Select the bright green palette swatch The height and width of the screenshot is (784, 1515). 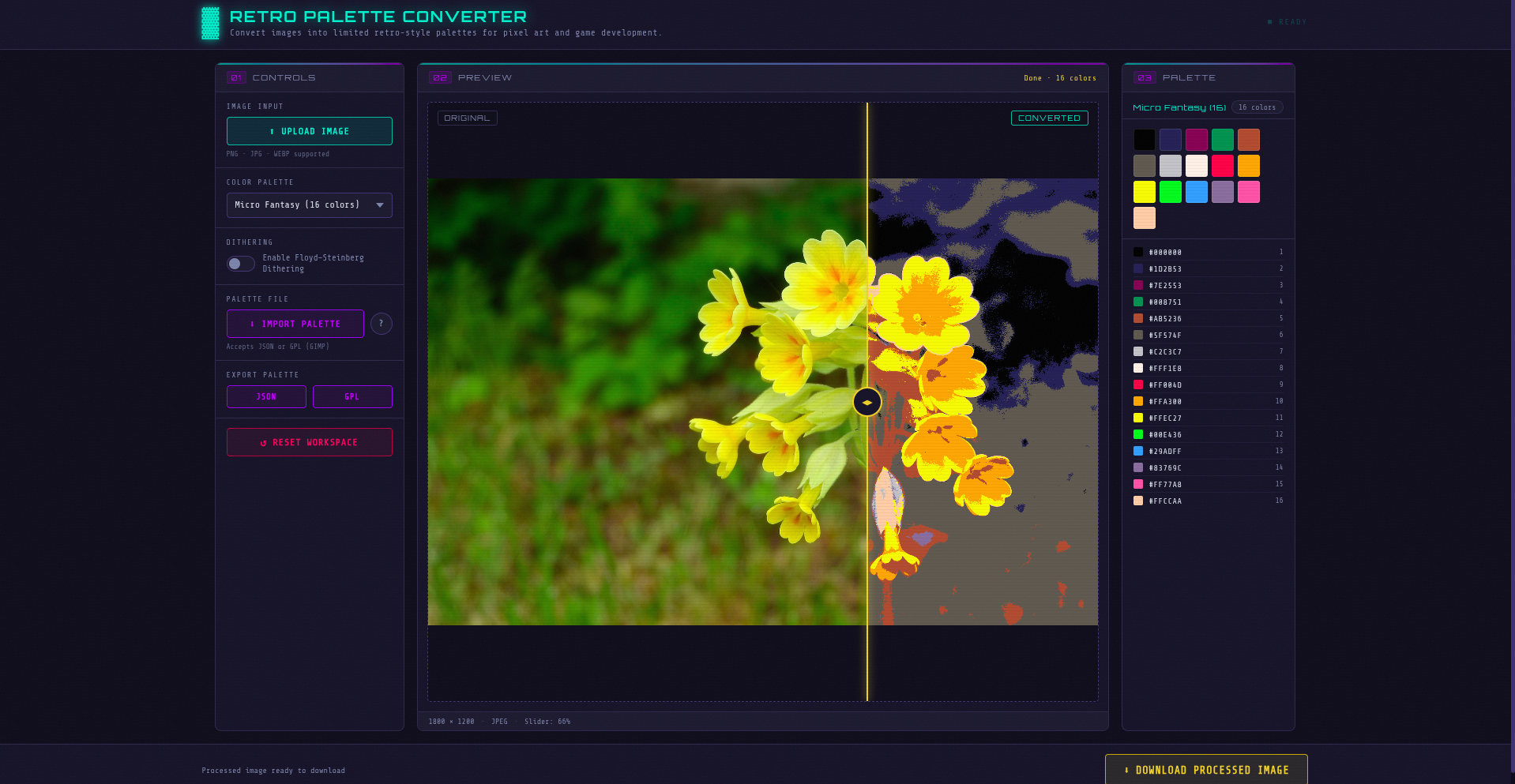pyautogui.click(x=1171, y=192)
